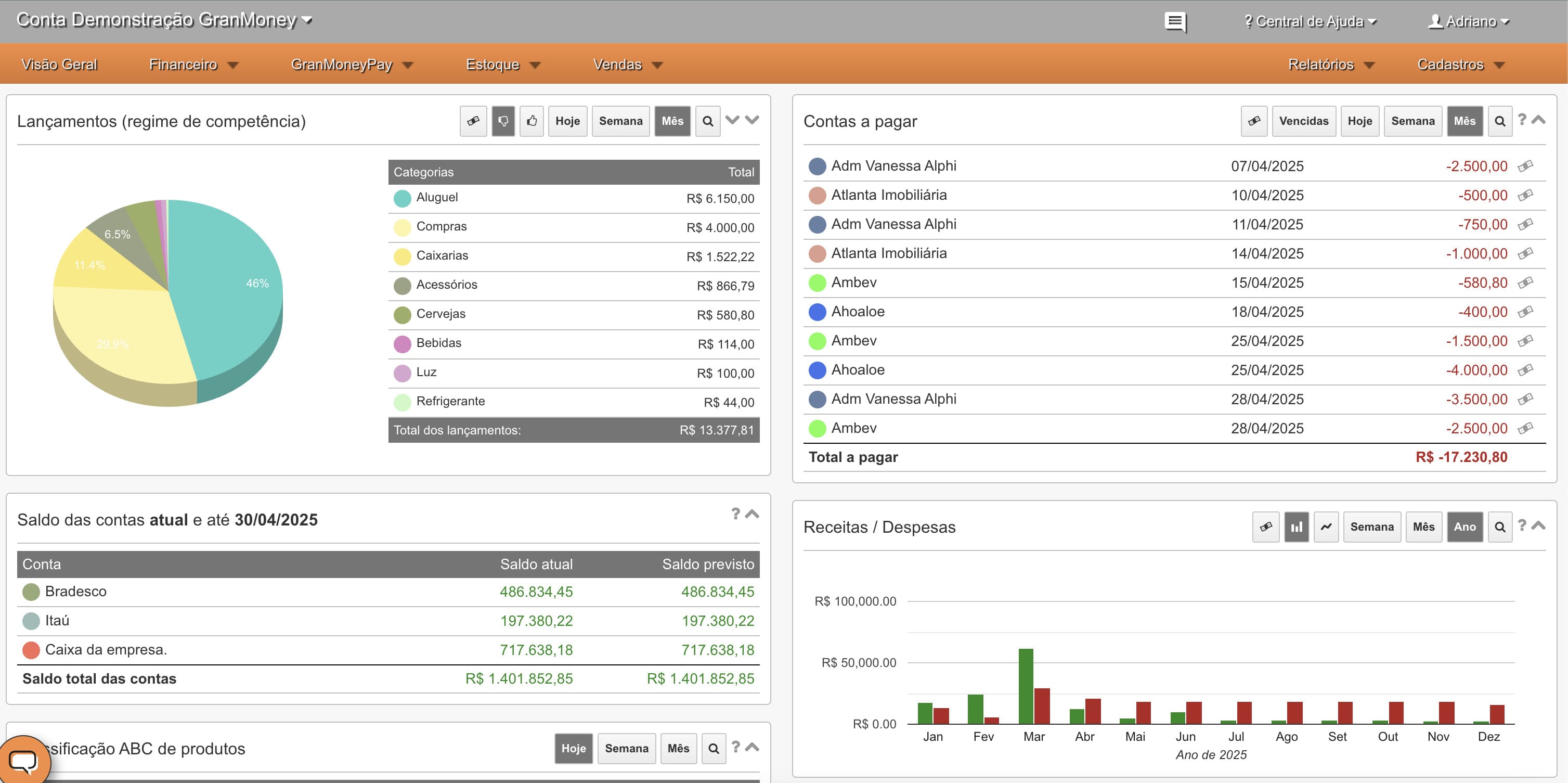Viewport: 1568px width, 783px height.
Task: Click payment icon for Ambev 15/04/2025
Action: coord(1525,283)
